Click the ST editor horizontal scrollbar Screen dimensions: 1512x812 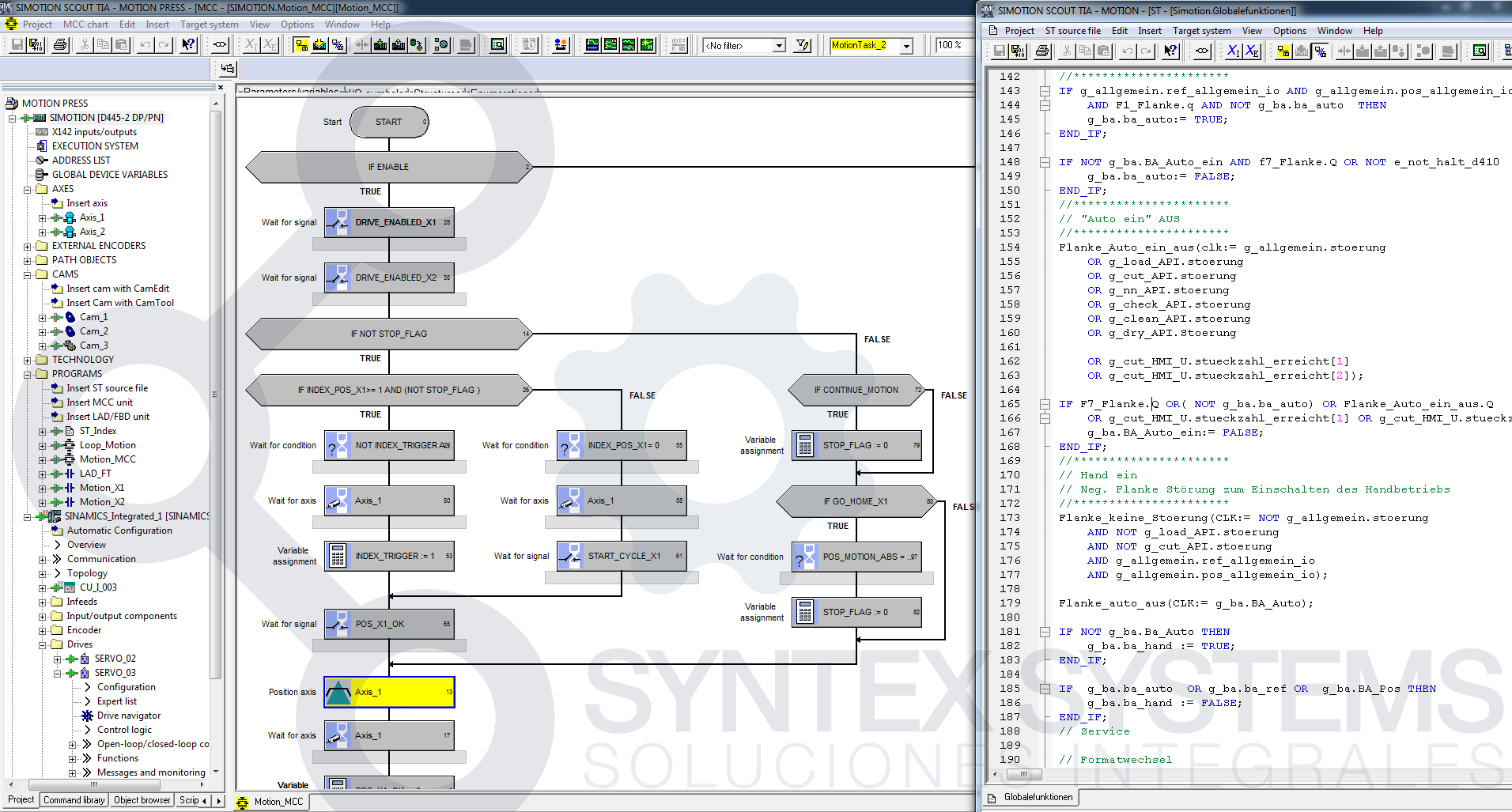tap(1023, 774)
